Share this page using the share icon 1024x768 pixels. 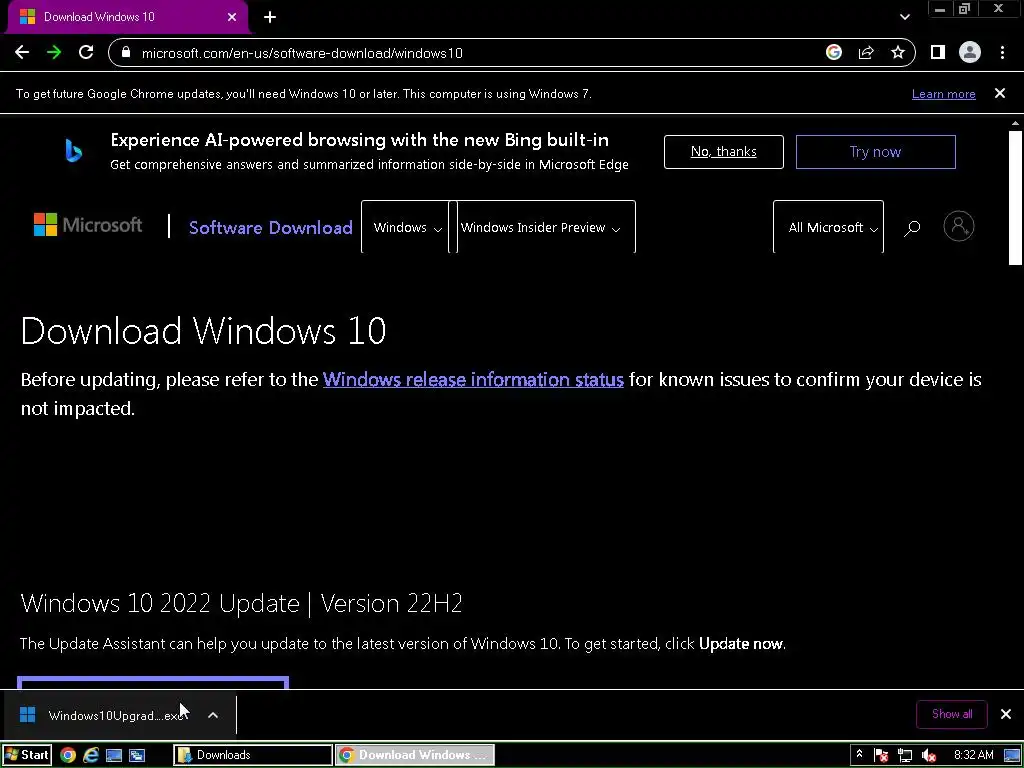tap(866, 53)
